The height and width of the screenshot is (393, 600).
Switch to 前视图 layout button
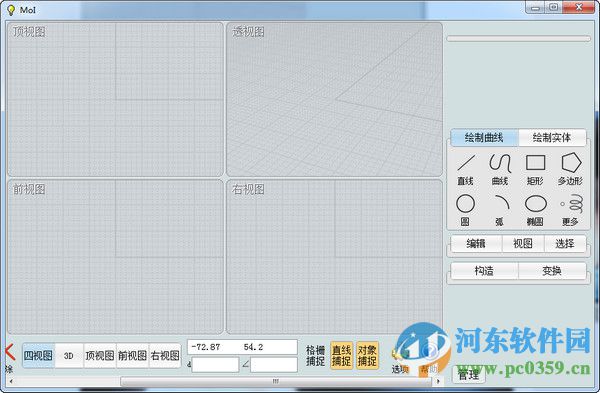132,355
